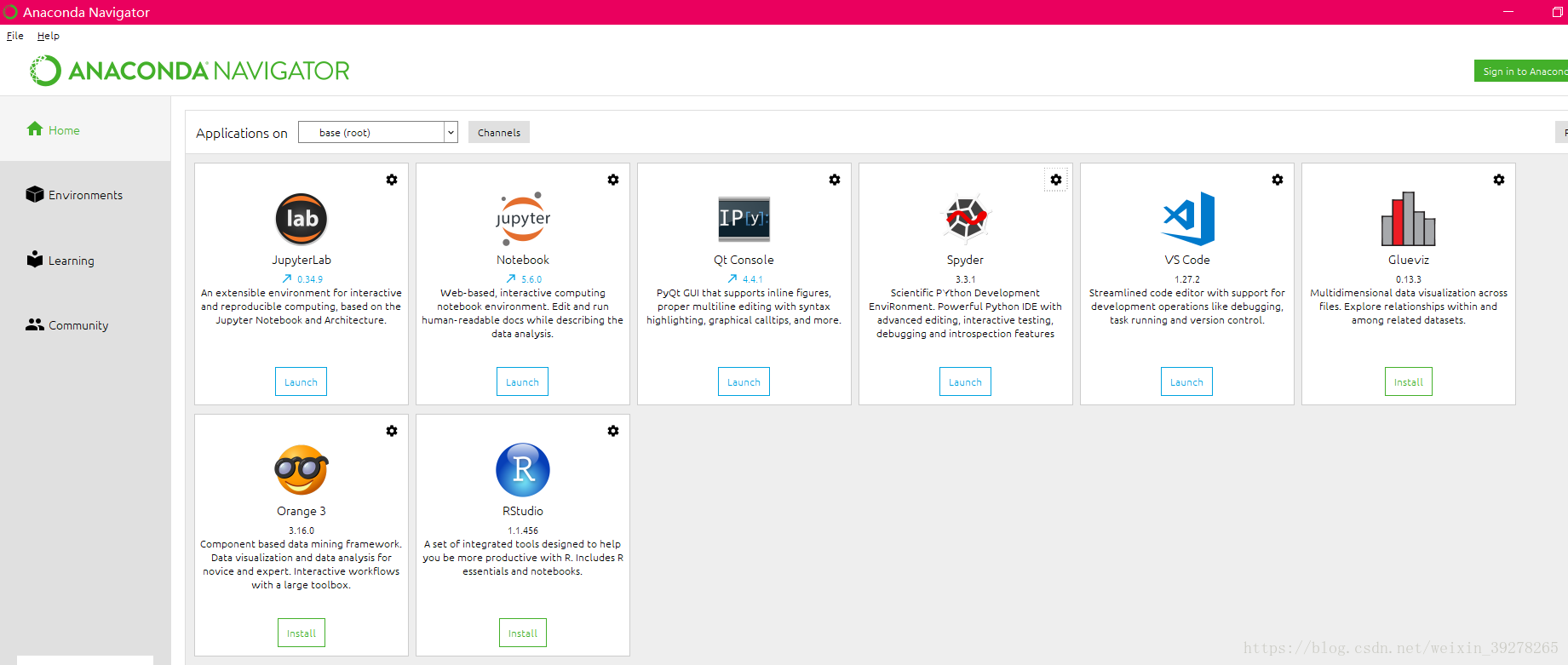Switch to the Community tab

point(85,325)
